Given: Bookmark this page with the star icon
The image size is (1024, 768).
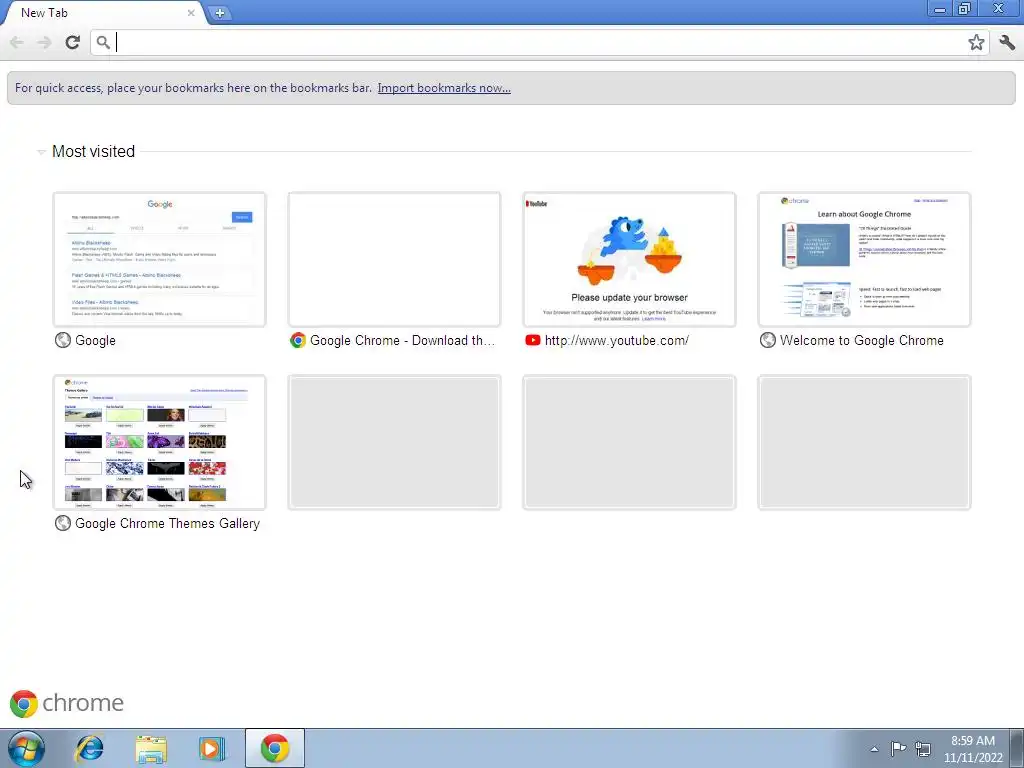Looking at the screenshot, I should click(976, 42).
